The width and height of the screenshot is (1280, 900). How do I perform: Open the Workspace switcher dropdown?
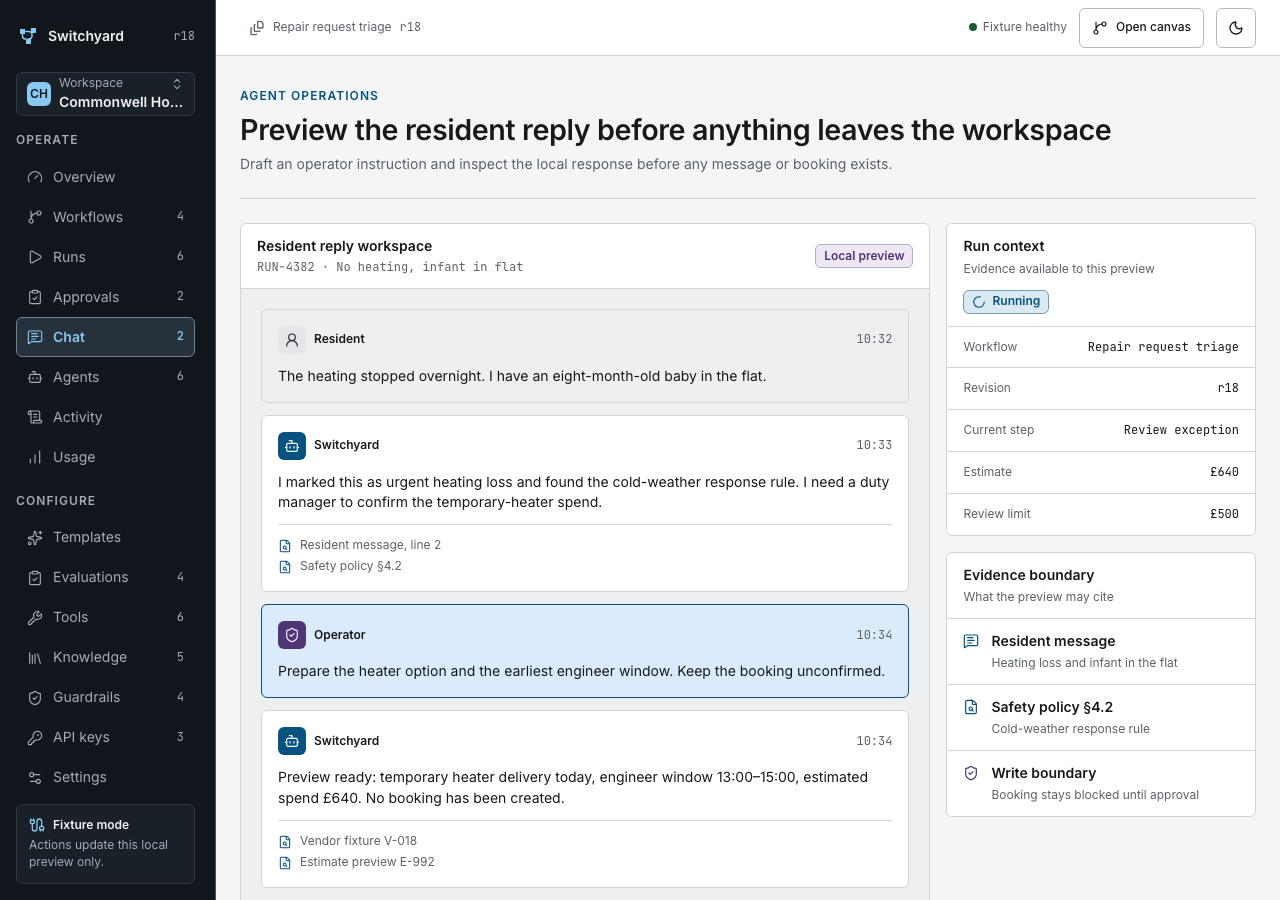(x=105, y=94)
